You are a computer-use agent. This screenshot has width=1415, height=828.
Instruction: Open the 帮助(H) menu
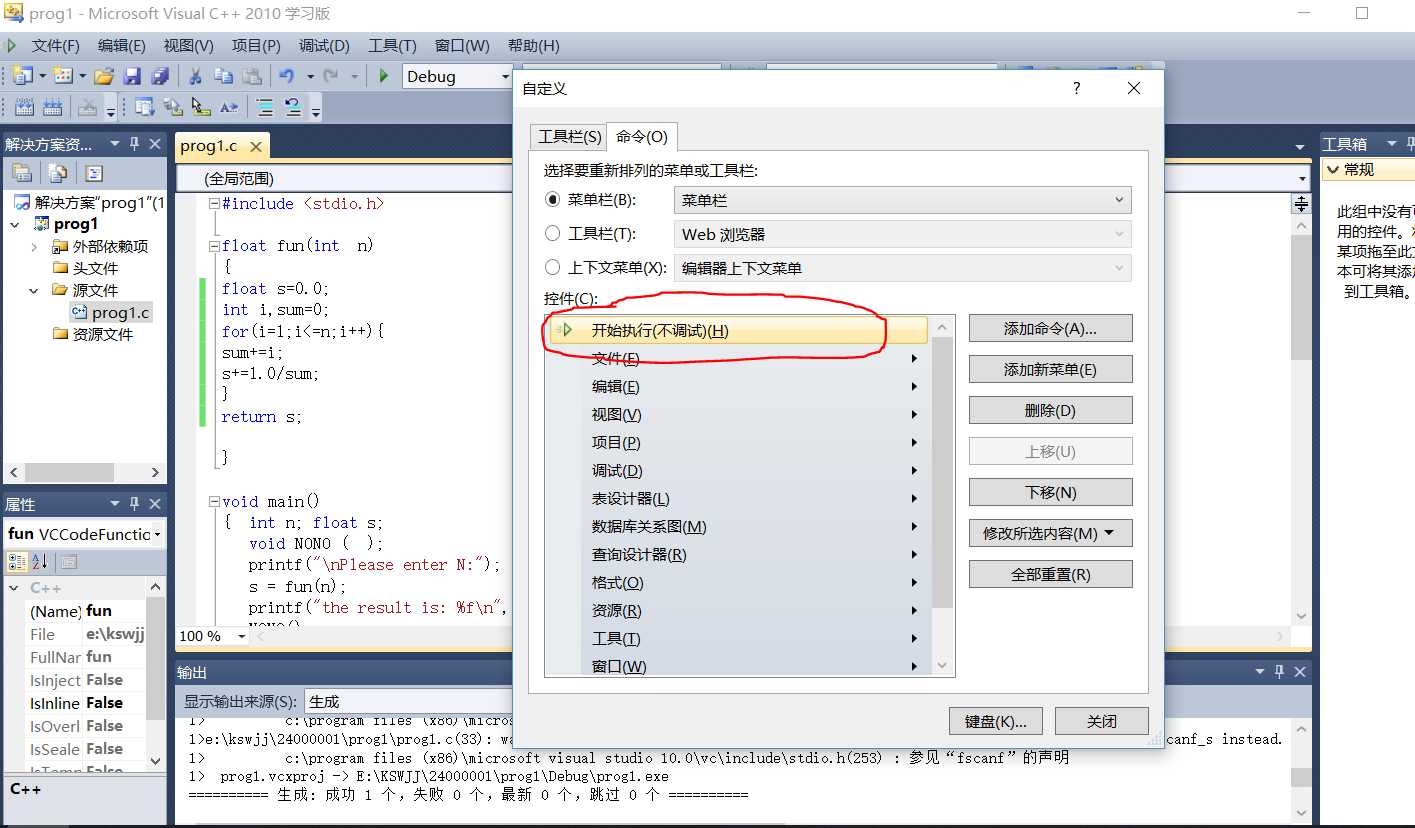(533, 46)
